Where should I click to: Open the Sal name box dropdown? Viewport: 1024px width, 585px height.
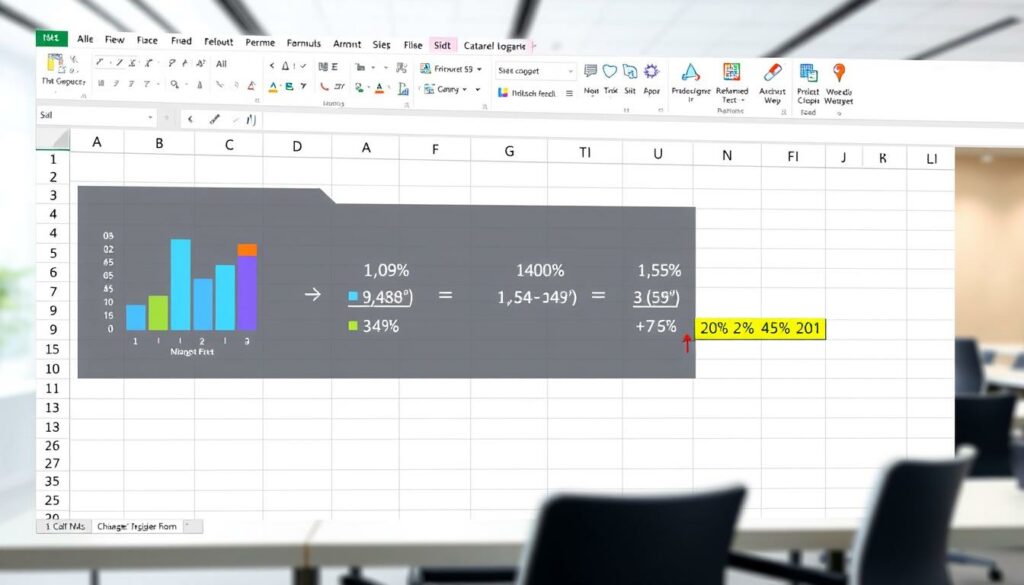[x=151, y=118]
